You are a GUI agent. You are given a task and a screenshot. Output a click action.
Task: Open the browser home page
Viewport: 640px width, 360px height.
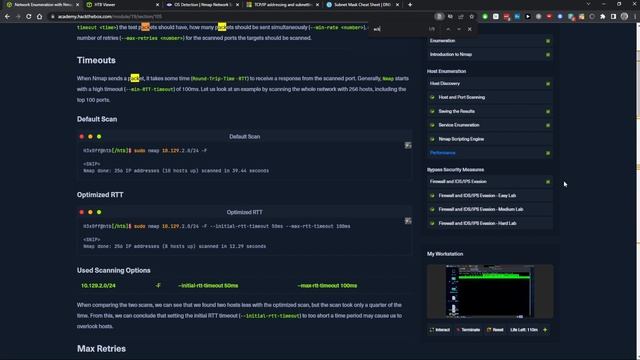click(x=39, y=17)
